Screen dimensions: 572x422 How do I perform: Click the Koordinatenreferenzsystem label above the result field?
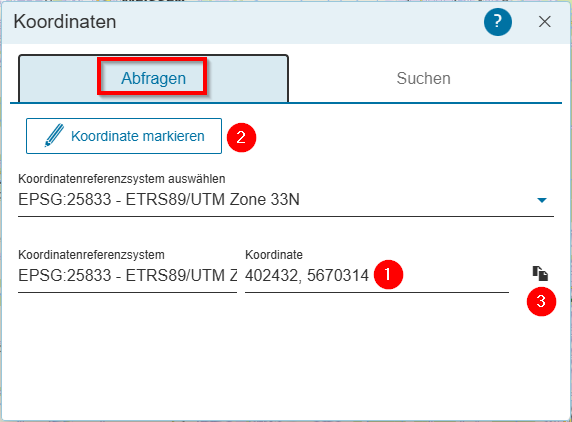91,255
